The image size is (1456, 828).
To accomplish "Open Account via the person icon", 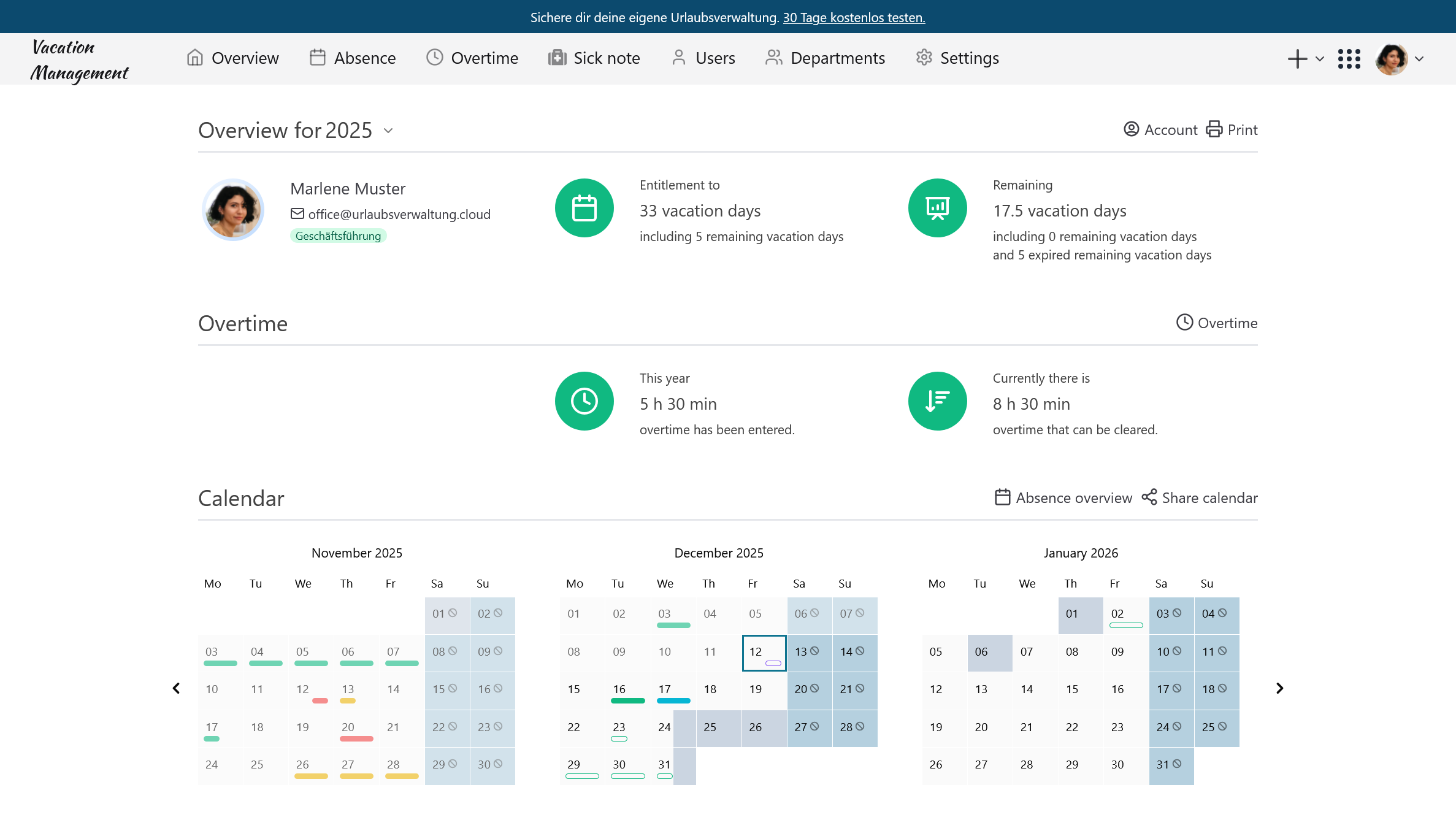I will point(1131,129).
